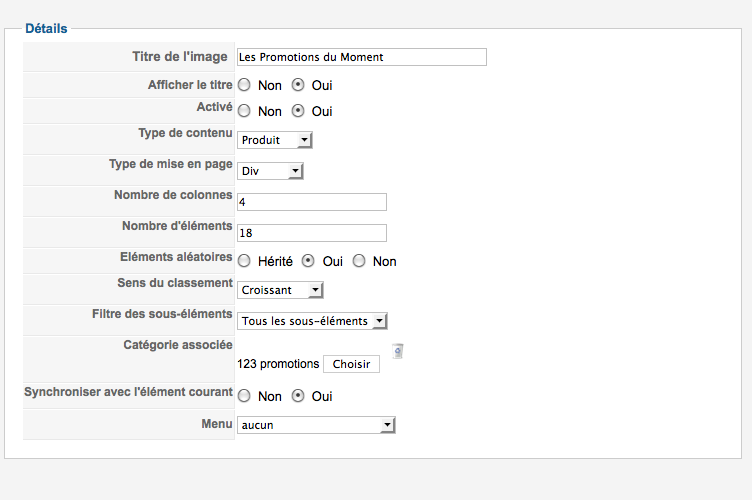Set Activé to Oui

298,111
